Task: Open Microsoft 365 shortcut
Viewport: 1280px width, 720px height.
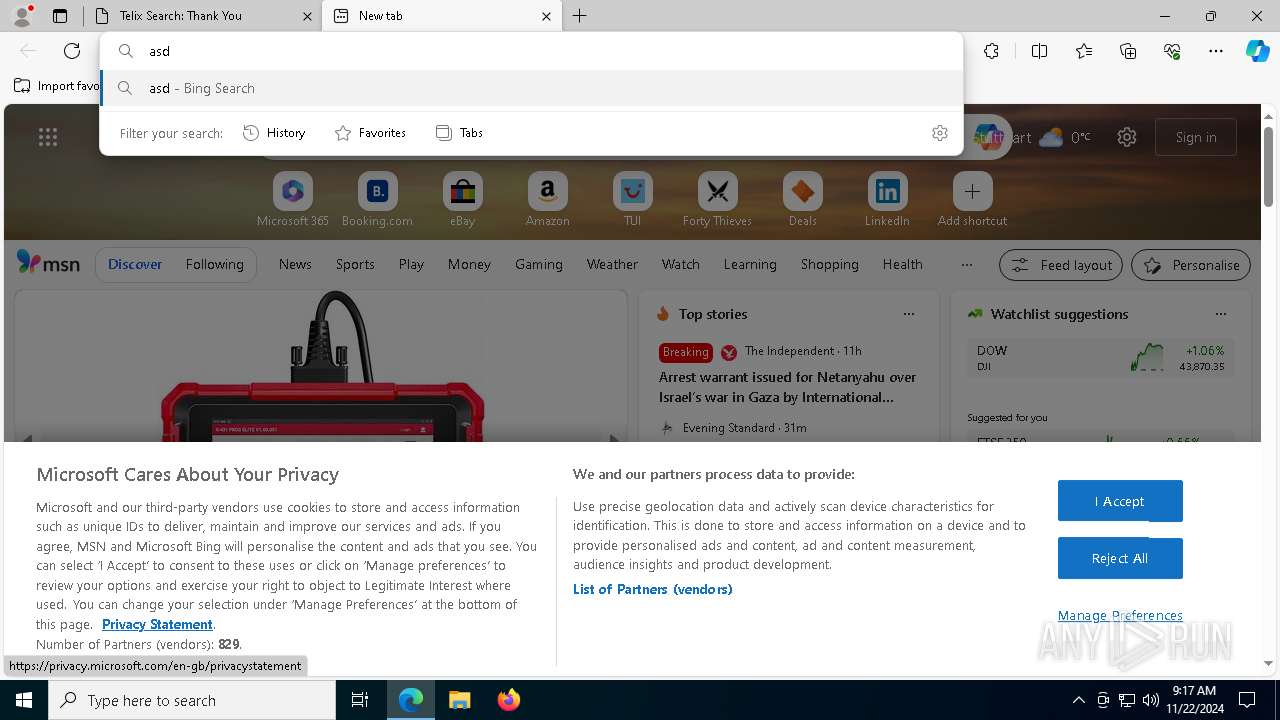Action: (x=293, y=200)
